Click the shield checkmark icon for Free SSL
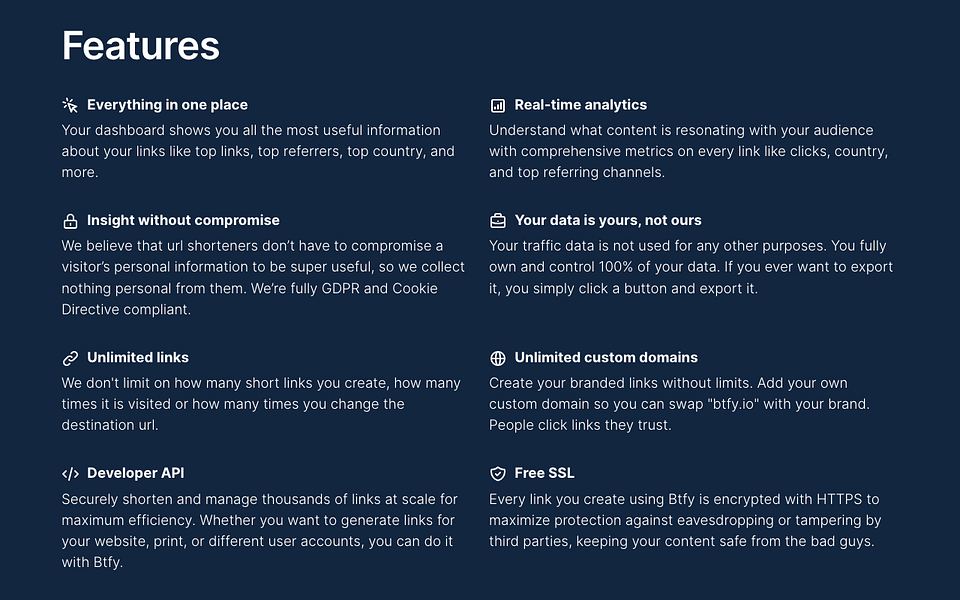Image resolution: width=960 pixels, height=600 pixels. [x=498, y=474]
